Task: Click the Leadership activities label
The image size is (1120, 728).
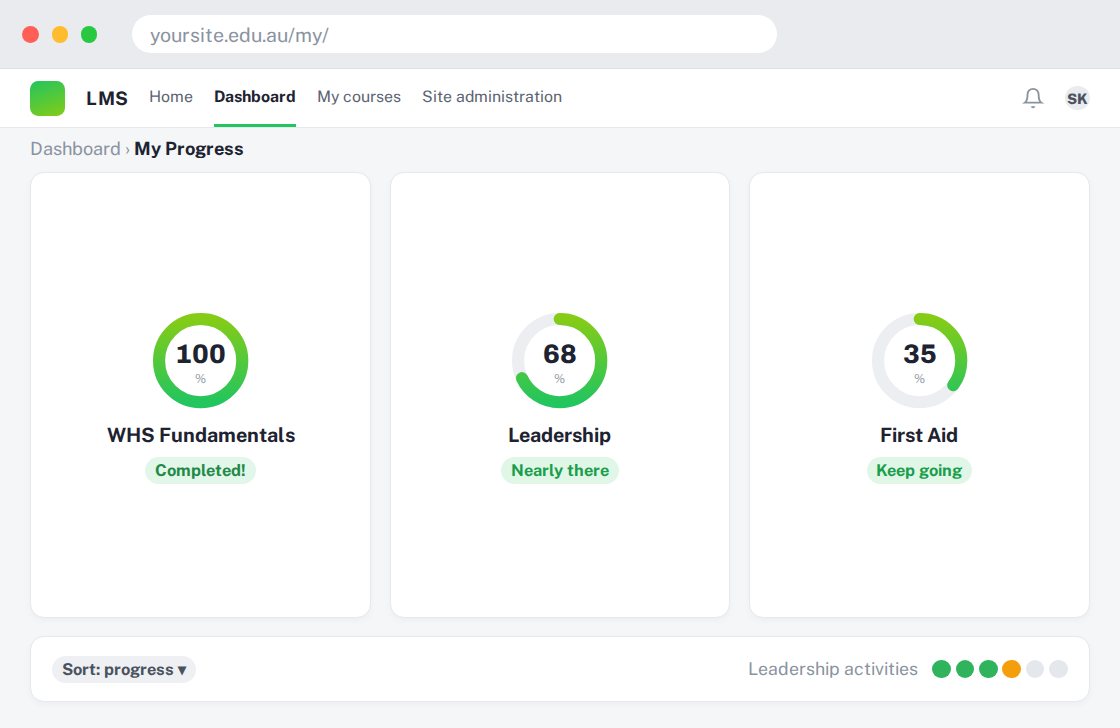Action: click(833, 669)
